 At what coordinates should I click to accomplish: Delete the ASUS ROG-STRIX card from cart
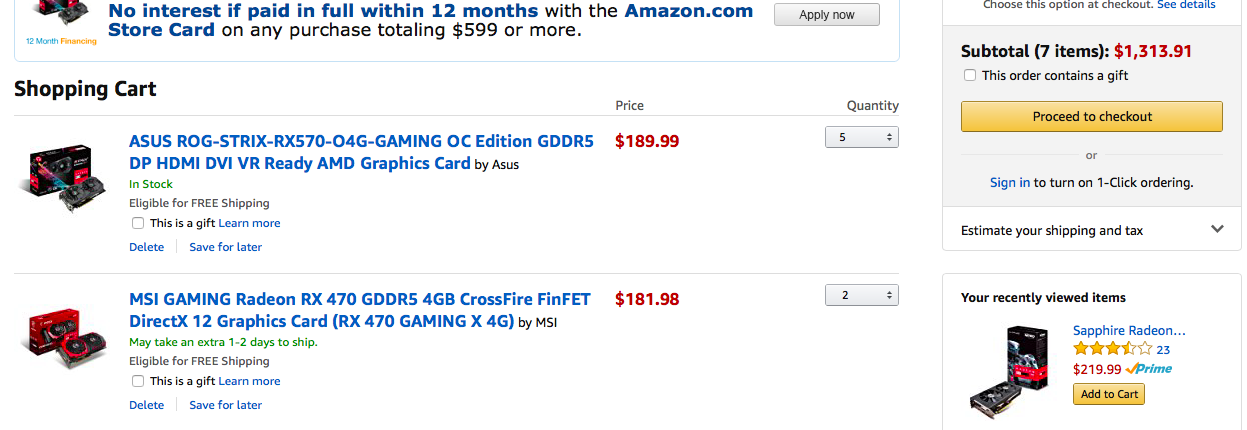click(x=146, y=247)
